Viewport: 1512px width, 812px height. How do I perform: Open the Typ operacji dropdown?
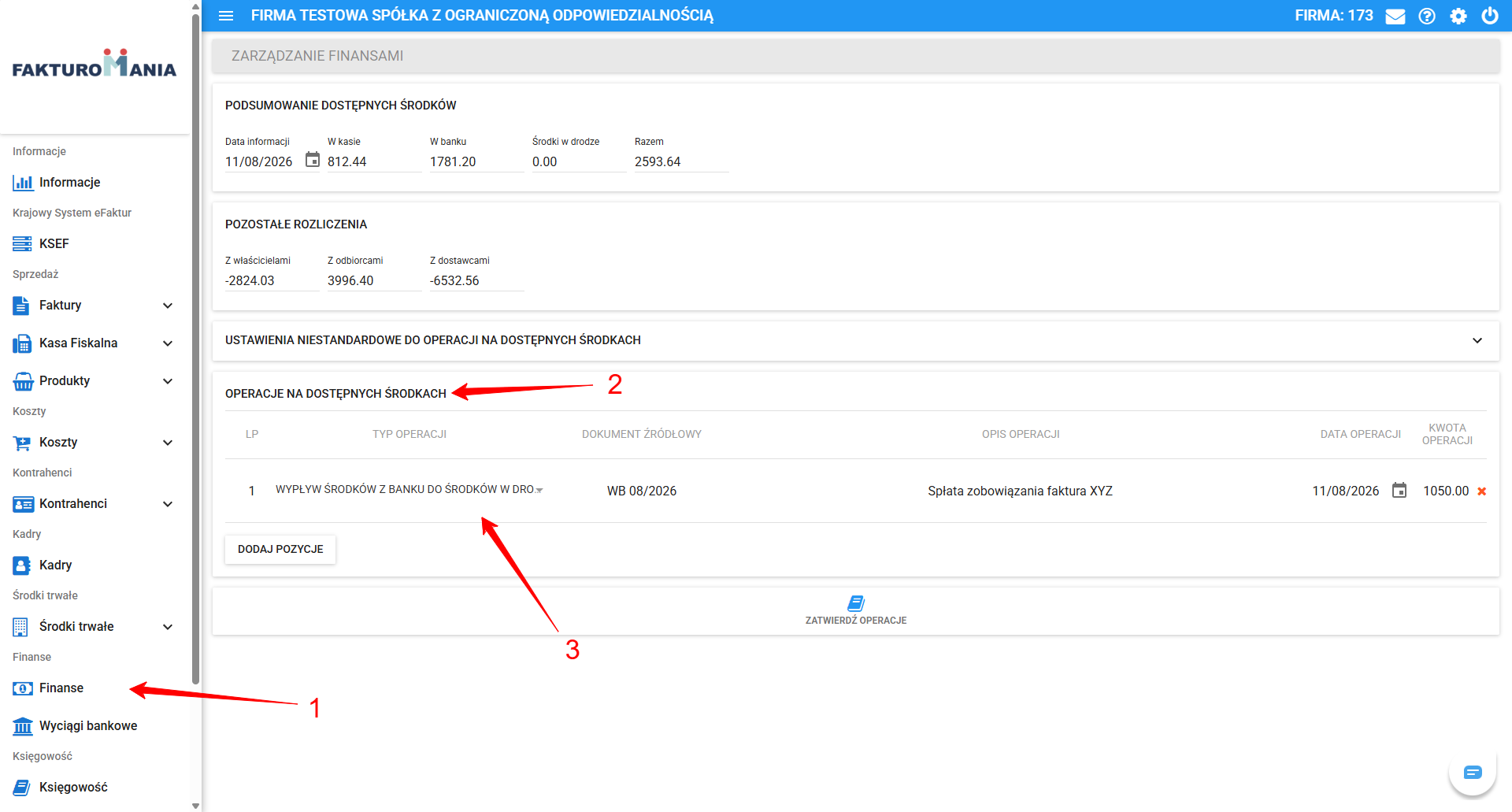pos(409,490)
